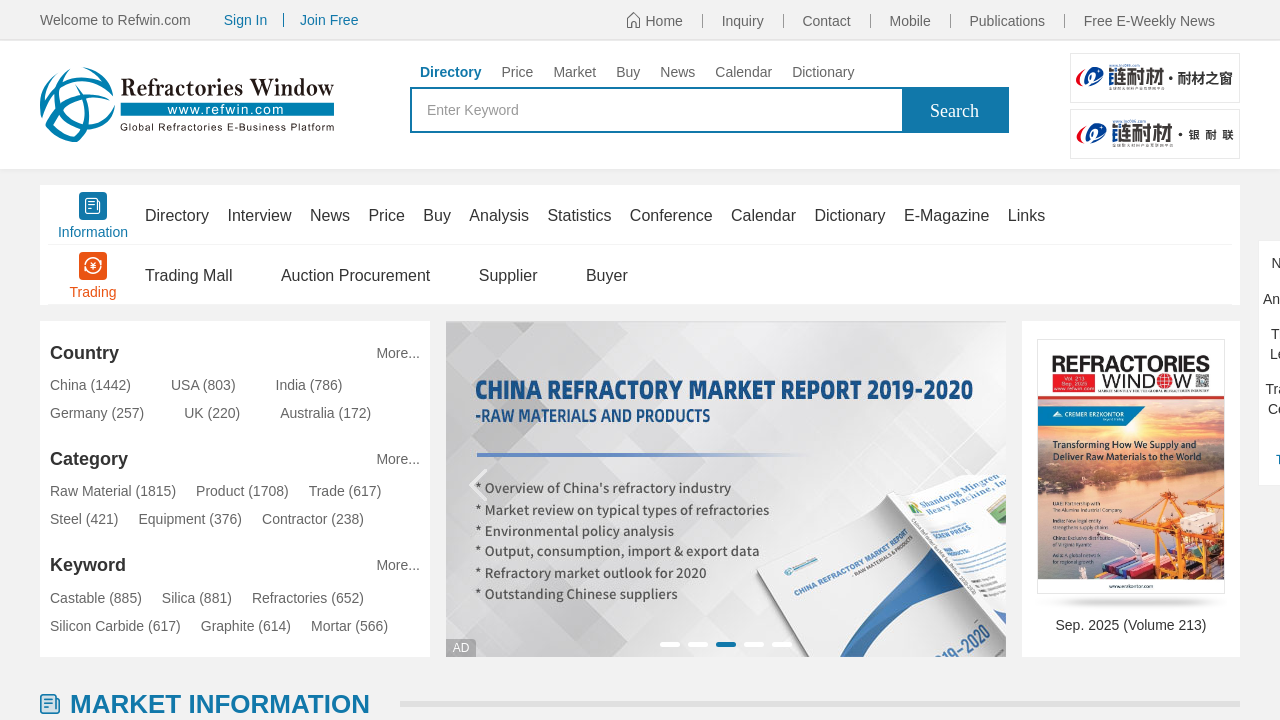Open the blue Information section icon

pyautogui.click(x=93, y=206)
